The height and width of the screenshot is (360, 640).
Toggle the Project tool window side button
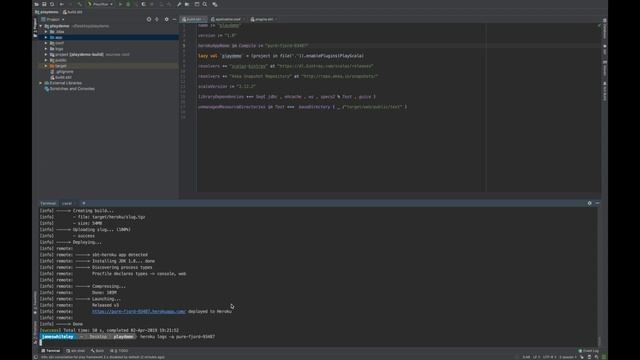point(35,28)
